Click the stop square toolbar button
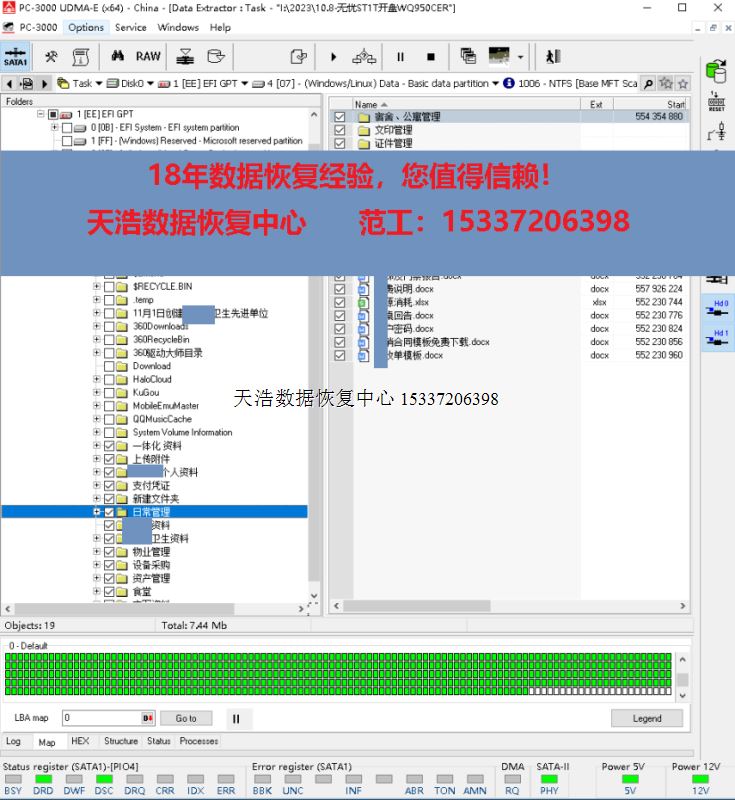The height and width of the screenshot is (800, 735). click(x=430, y=57)
